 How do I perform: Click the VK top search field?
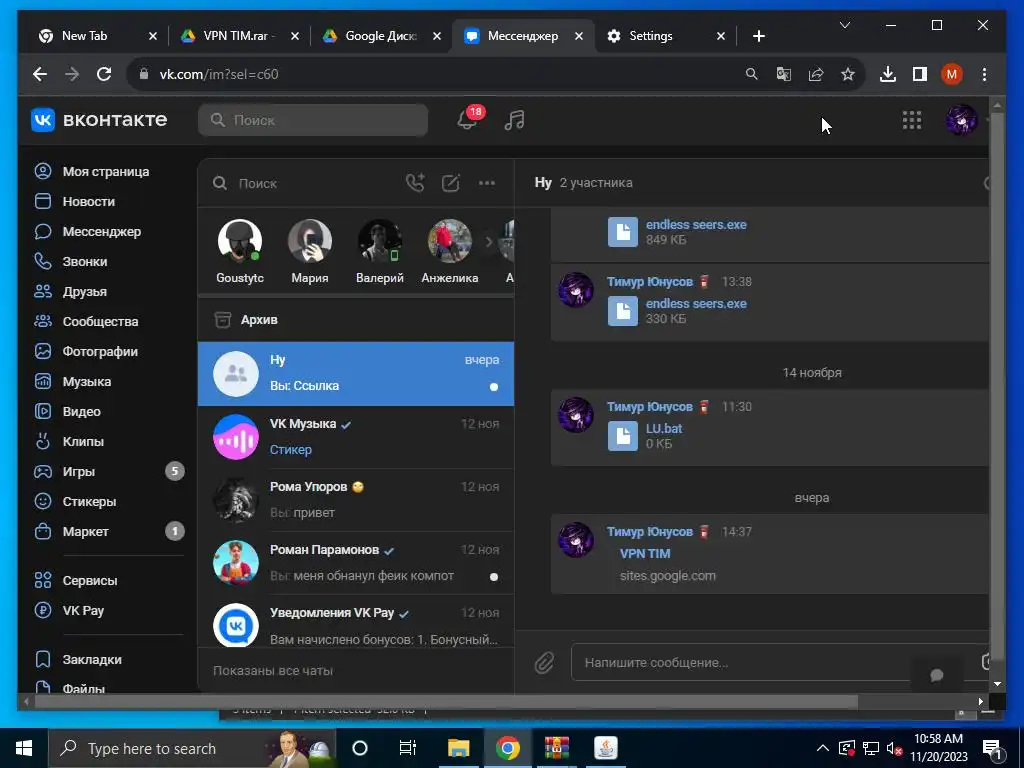313,120
